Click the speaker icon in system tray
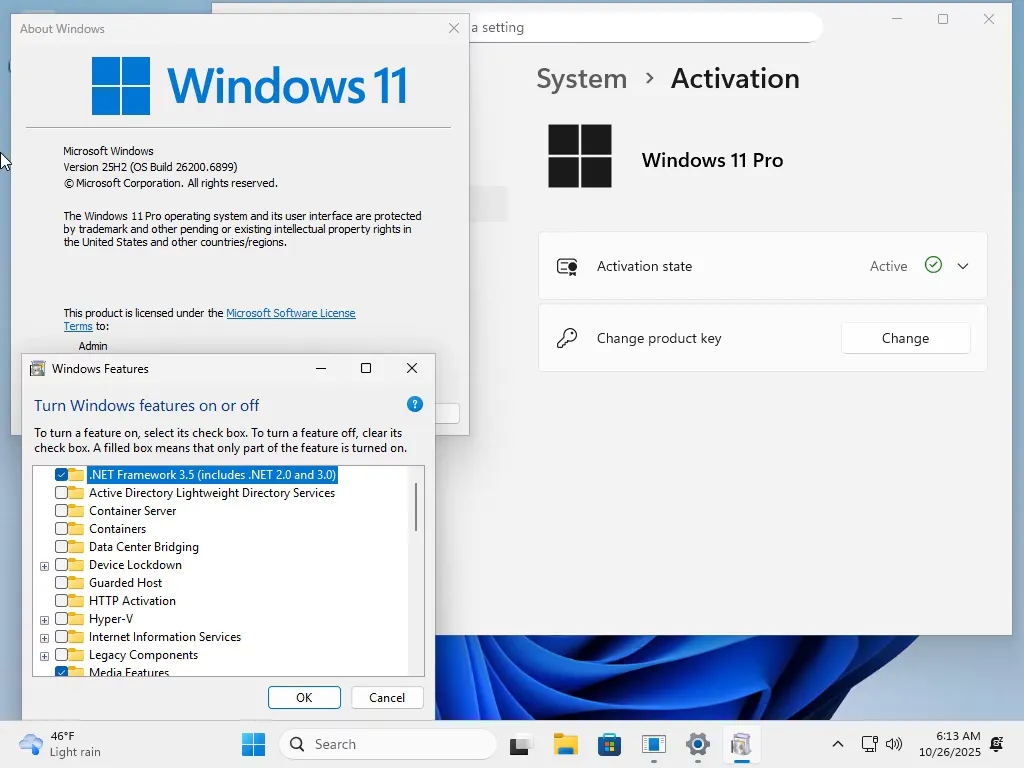1024x768 pixels. pyautogui.click(x=893, y=744)
